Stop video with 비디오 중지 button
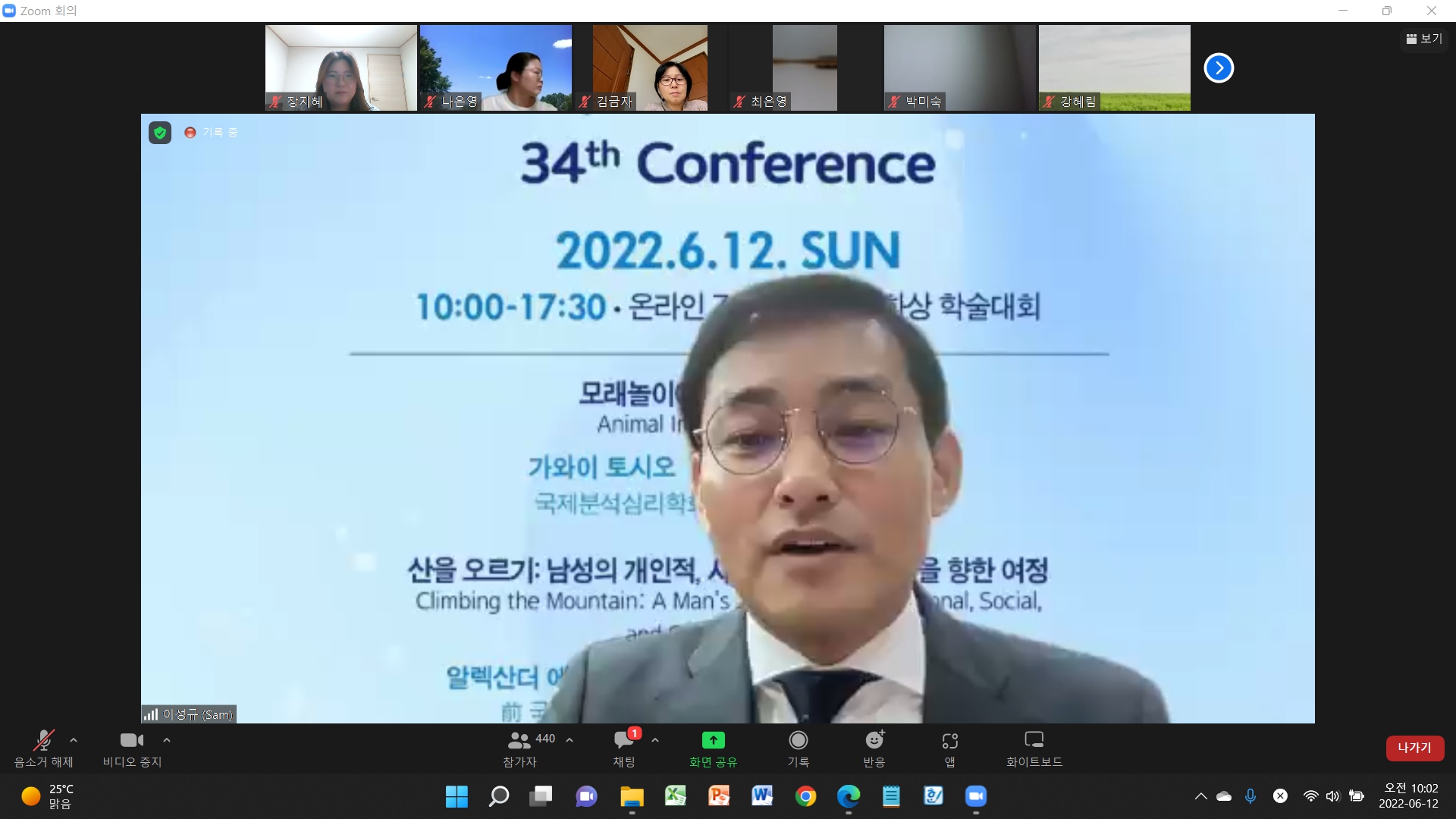This screenshot has height=819, width=1456. tap(132, 748)
